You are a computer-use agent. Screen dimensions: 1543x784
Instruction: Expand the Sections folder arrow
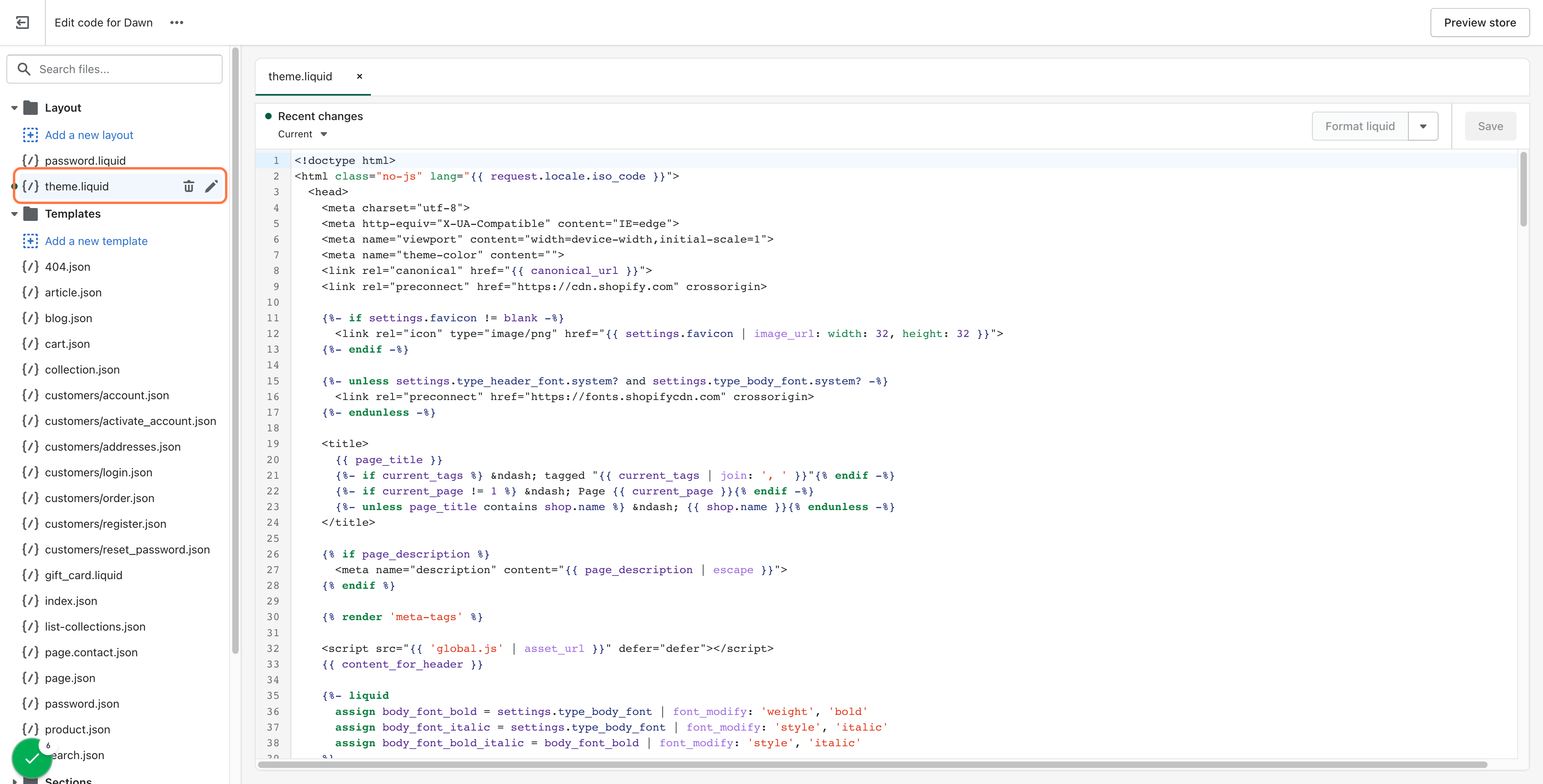coord(14,780)
